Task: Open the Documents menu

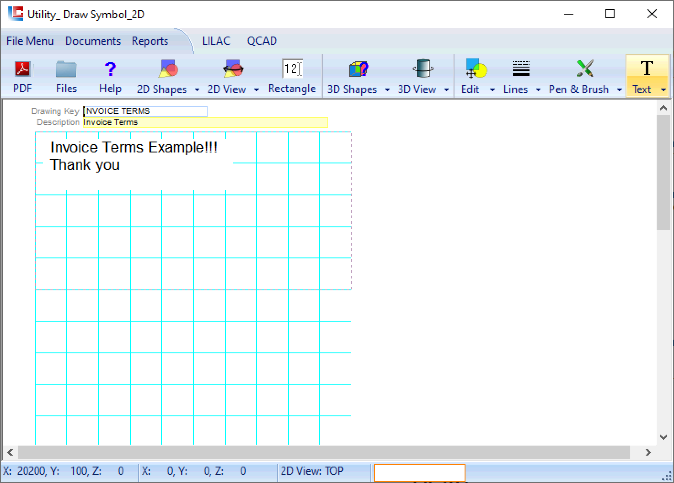Action: (93, 41)
